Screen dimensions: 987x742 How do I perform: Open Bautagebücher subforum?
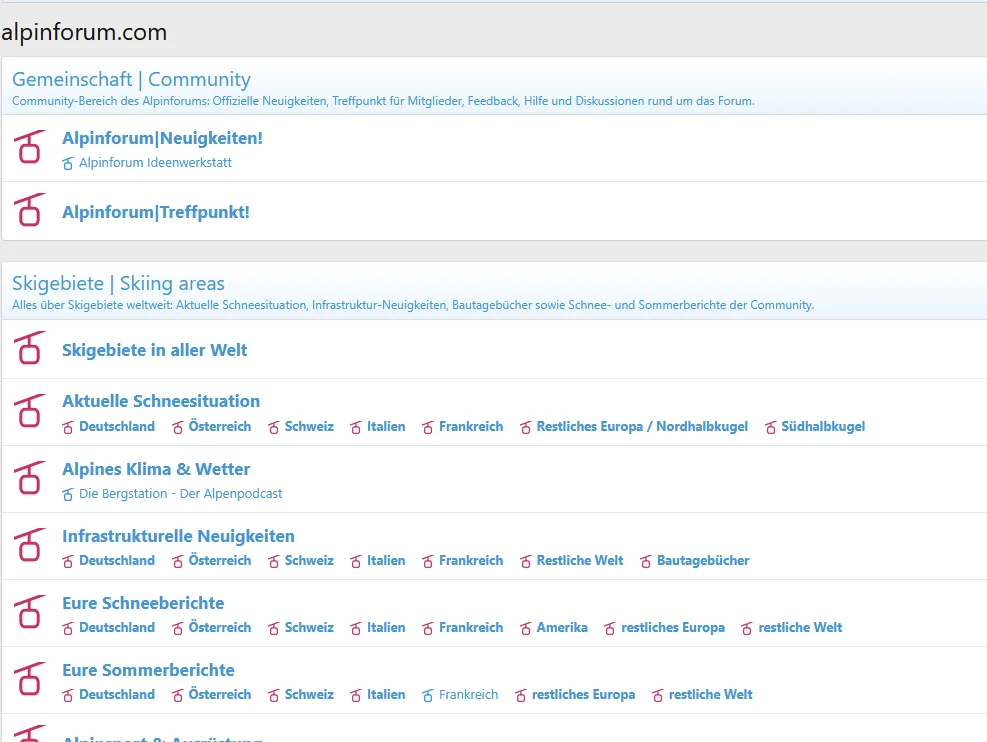(x=703, y=561)
